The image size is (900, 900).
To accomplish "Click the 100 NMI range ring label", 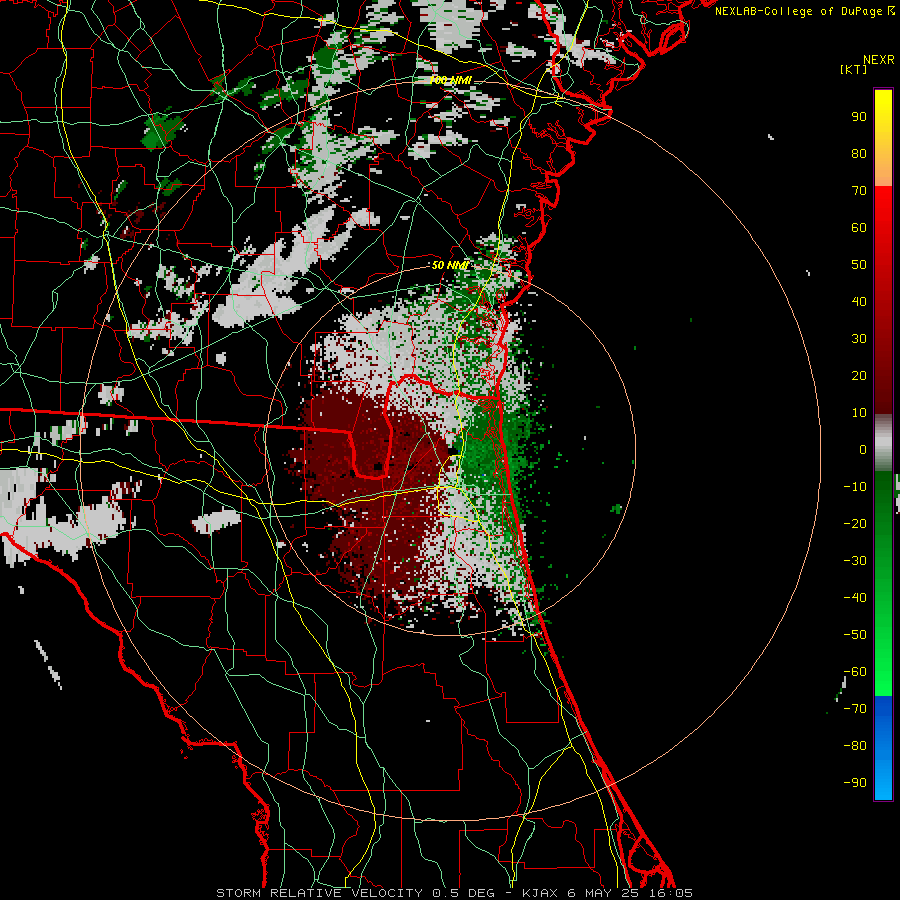I will coord(450,80).
